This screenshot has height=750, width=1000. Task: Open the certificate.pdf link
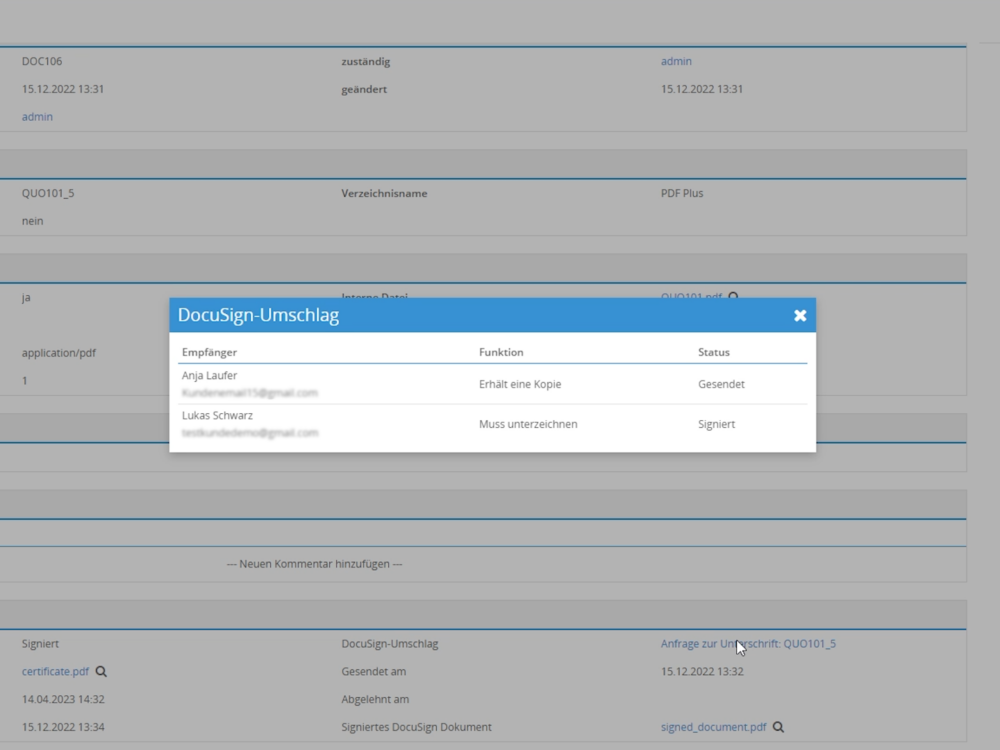[55, 672]
